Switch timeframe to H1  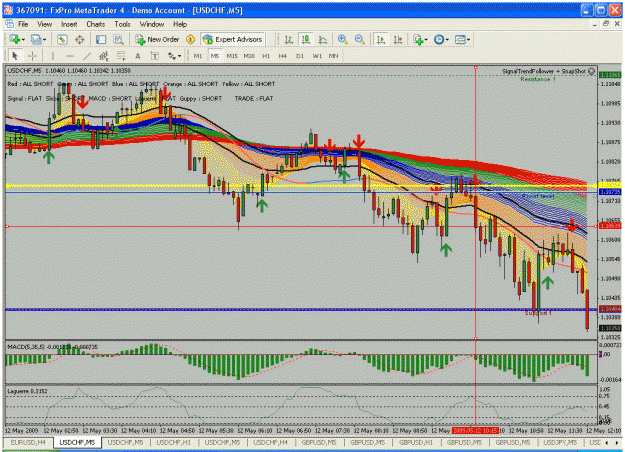[266, 56]
